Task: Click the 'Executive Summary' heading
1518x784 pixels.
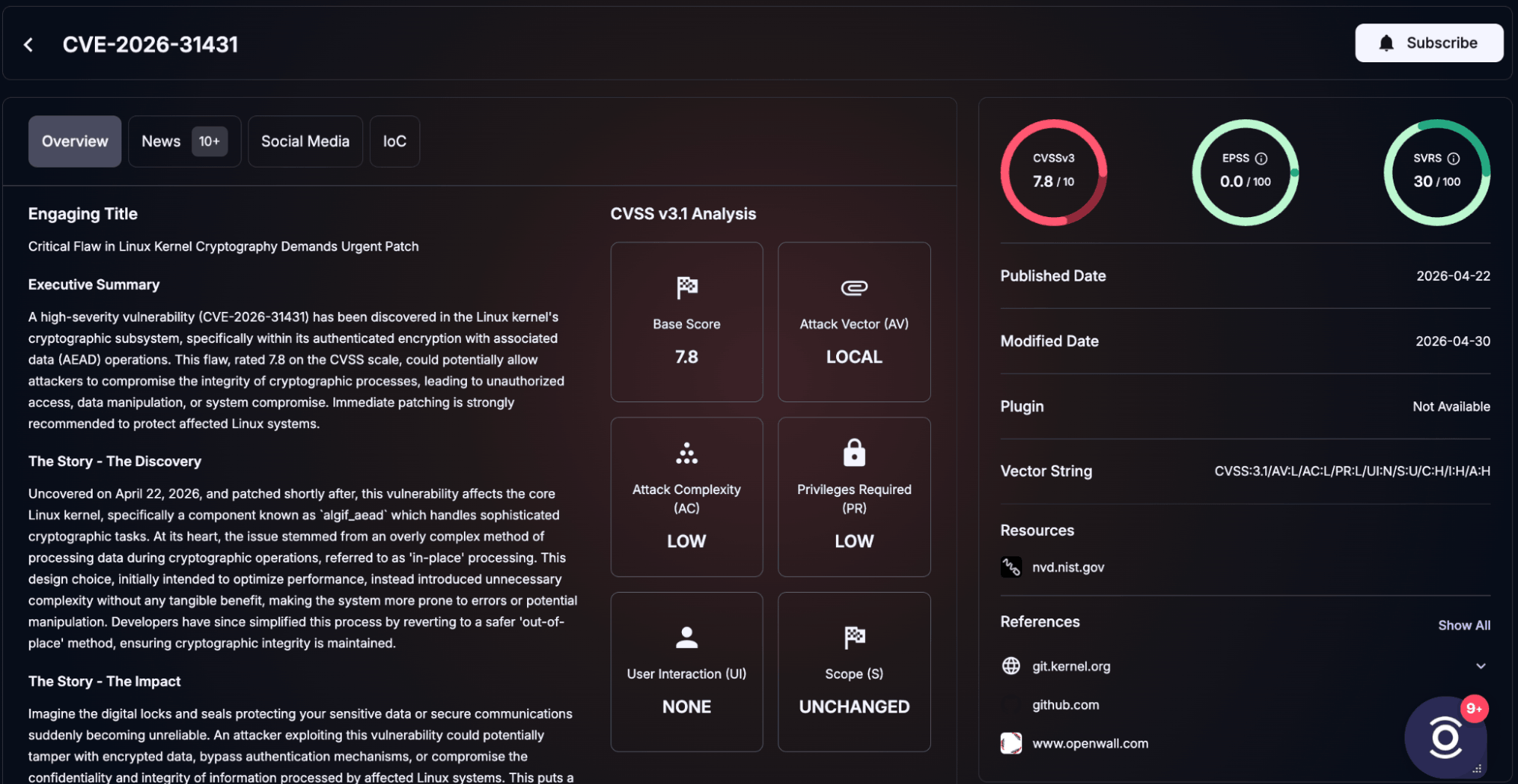Action: 94,285
